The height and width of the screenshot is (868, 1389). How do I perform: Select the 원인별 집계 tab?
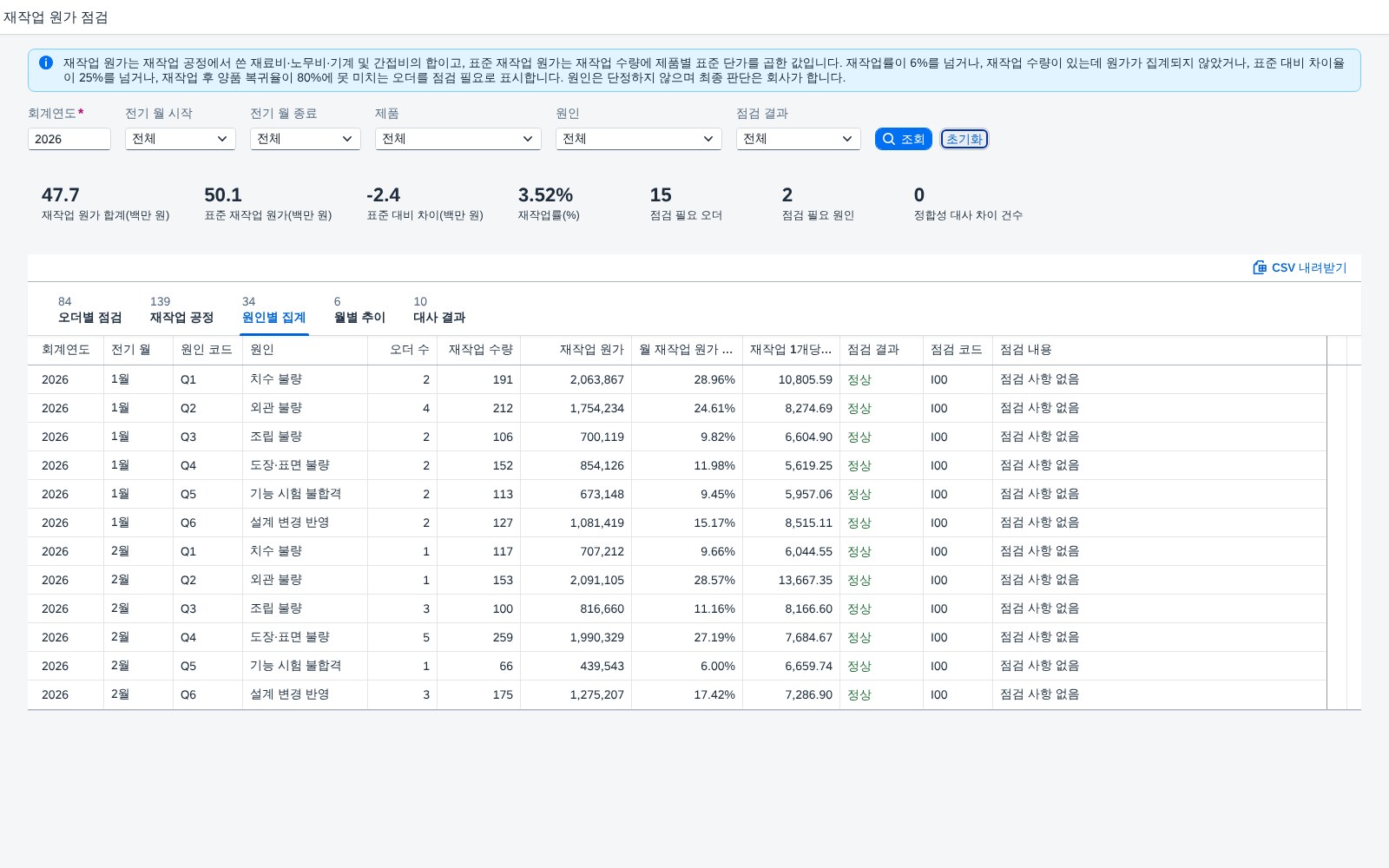pos(273,310)
